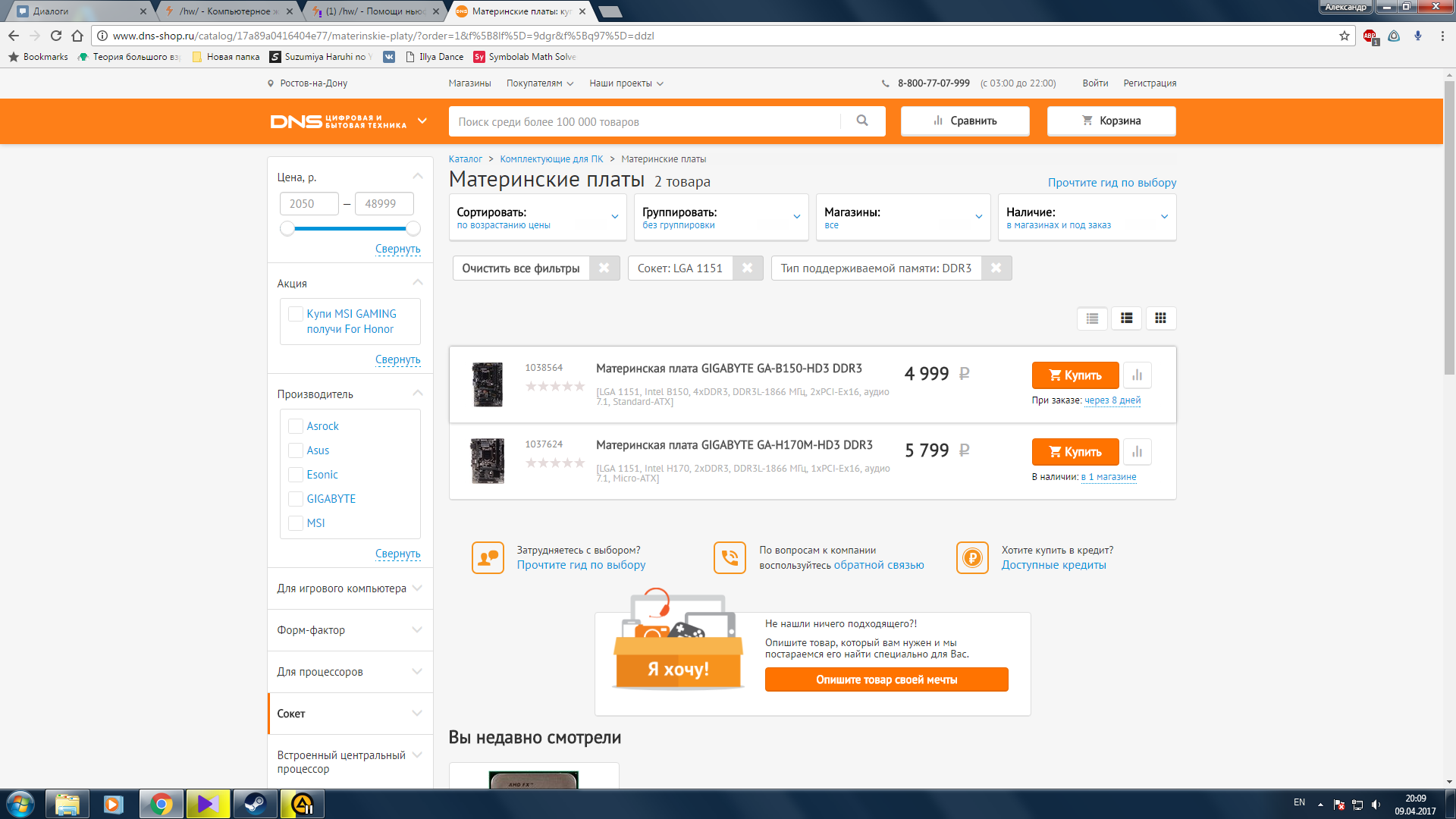Click Опишите товар своей мечты button
Screen dimensions: 1456x819
(886, 679)
